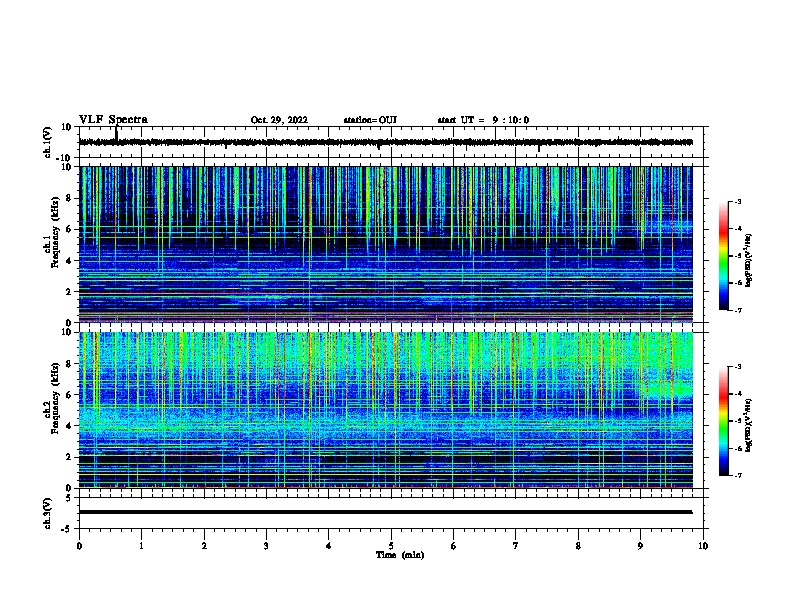Click the log(PSD) label beside the ch.2 color bar

tap(749, 425)
